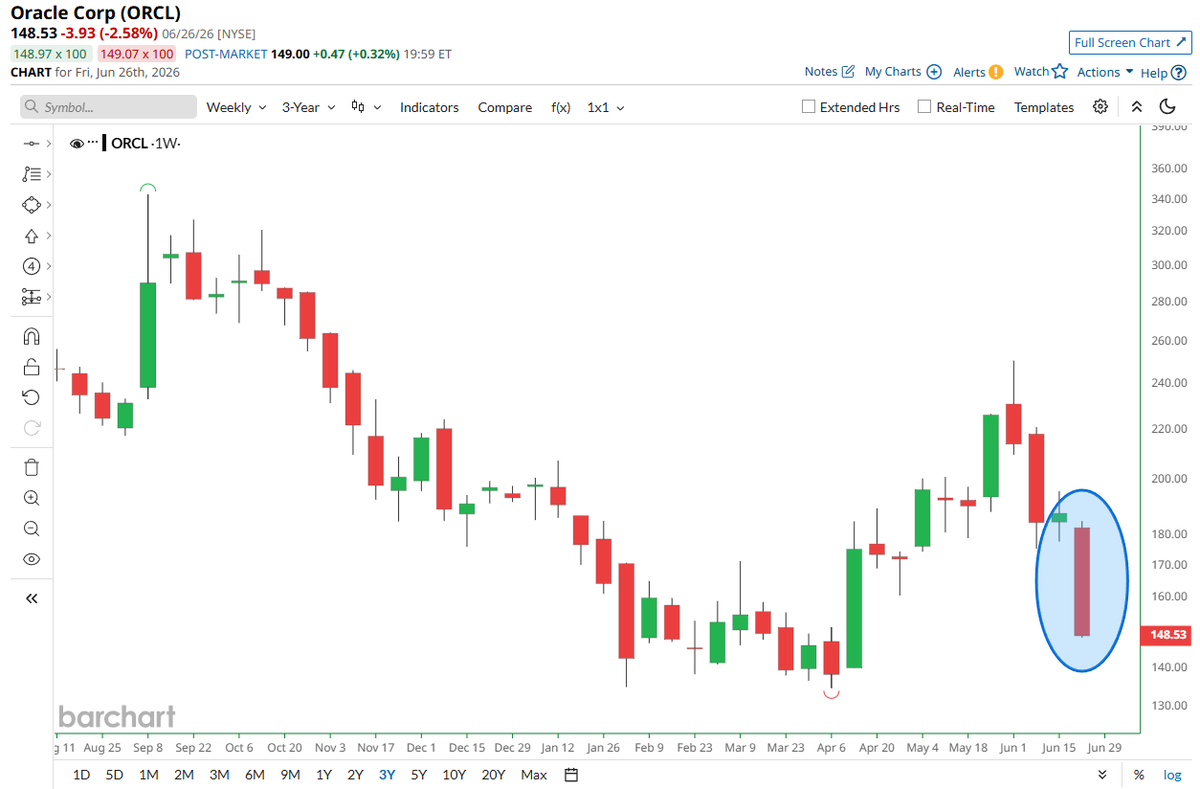This screenshot has height=789, width=1200.
Task: Expand the trend line tool submenu arrow
Action: coord(48,144)
